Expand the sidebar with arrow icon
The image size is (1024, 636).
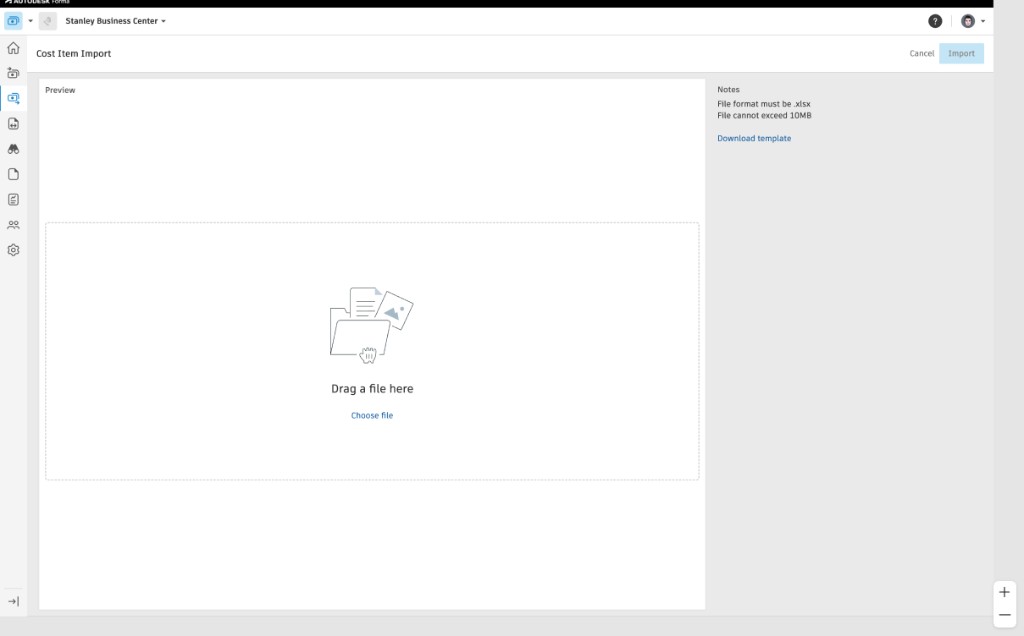pyautogui.click(x=13, y=601)
